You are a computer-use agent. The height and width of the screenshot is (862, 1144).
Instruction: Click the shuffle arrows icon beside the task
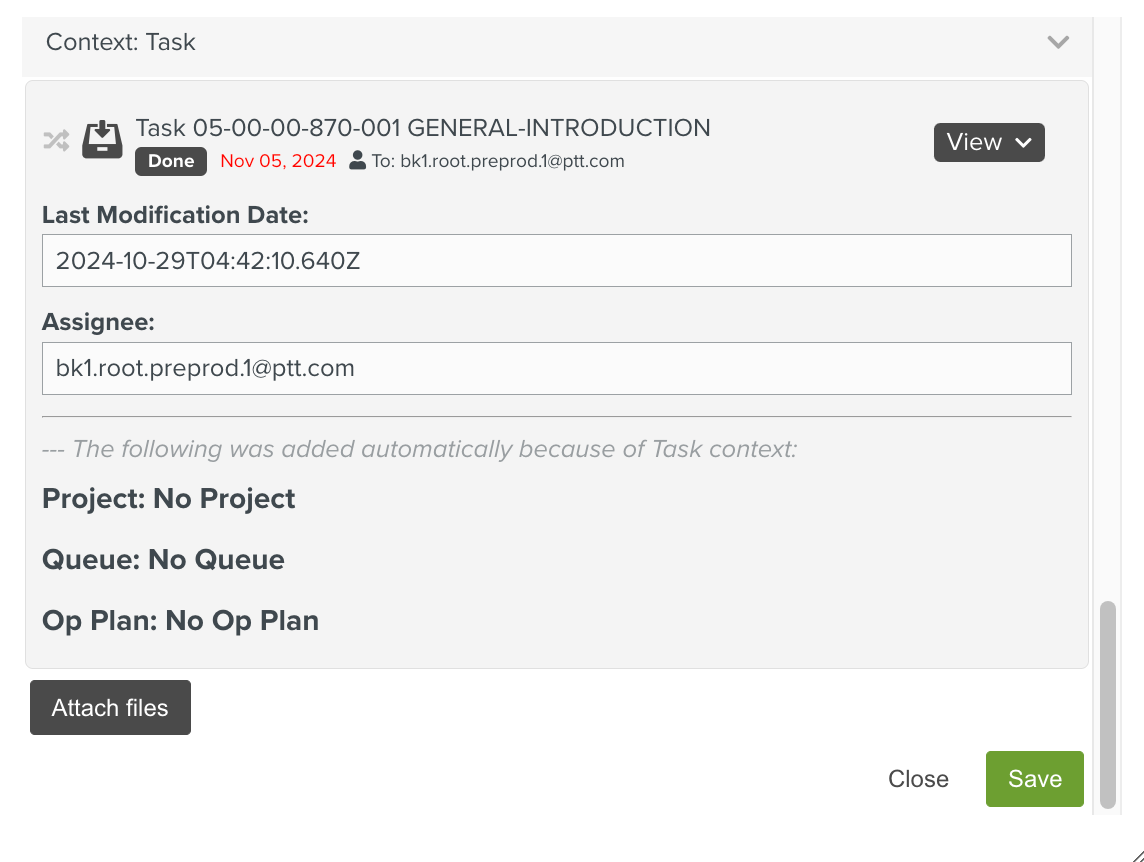(56, 140)
